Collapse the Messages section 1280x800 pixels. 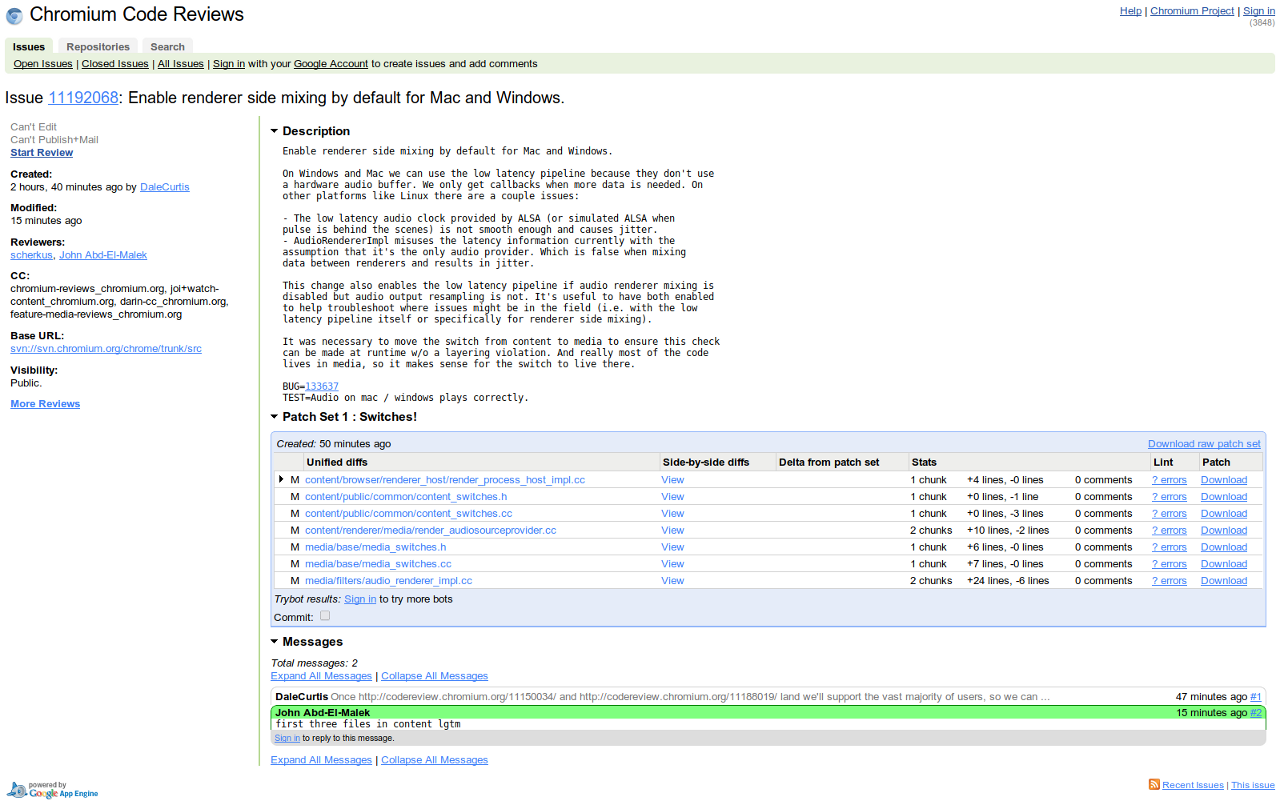tap(274, 641)
